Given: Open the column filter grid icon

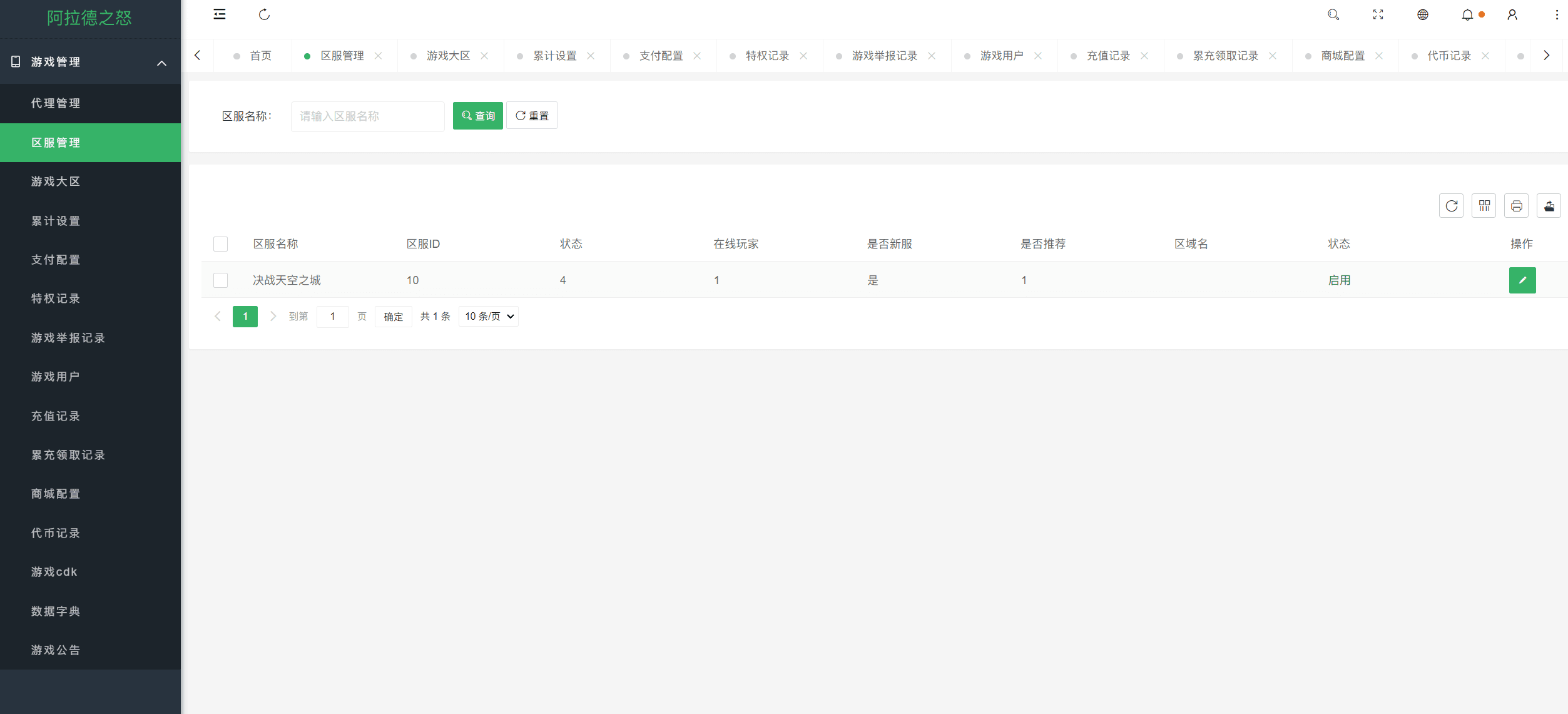Looking at the screenshot, I should pos(1484,206).
